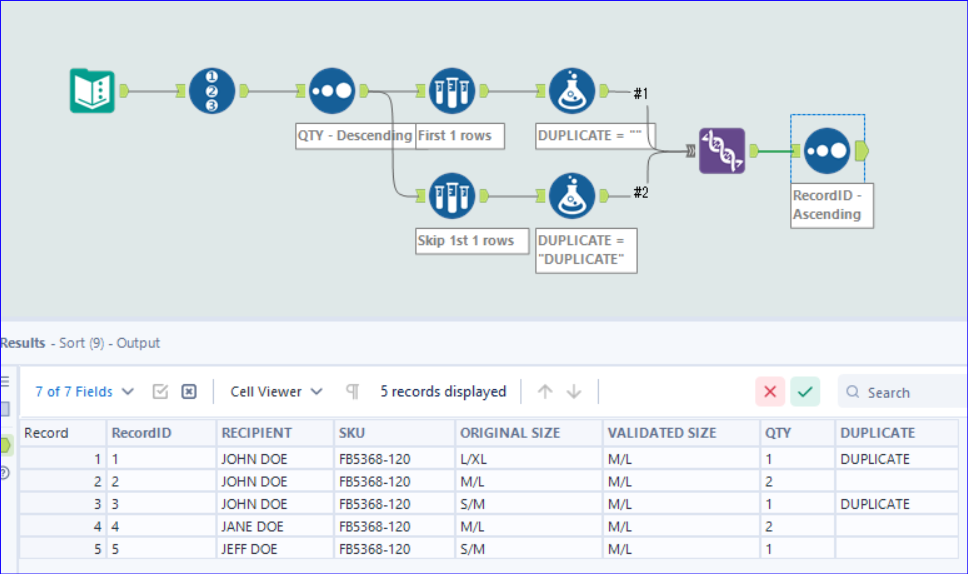Click the RecordID - Ascending annotation label
Screen dimensions: 968x574
click(x=832, y=205)
